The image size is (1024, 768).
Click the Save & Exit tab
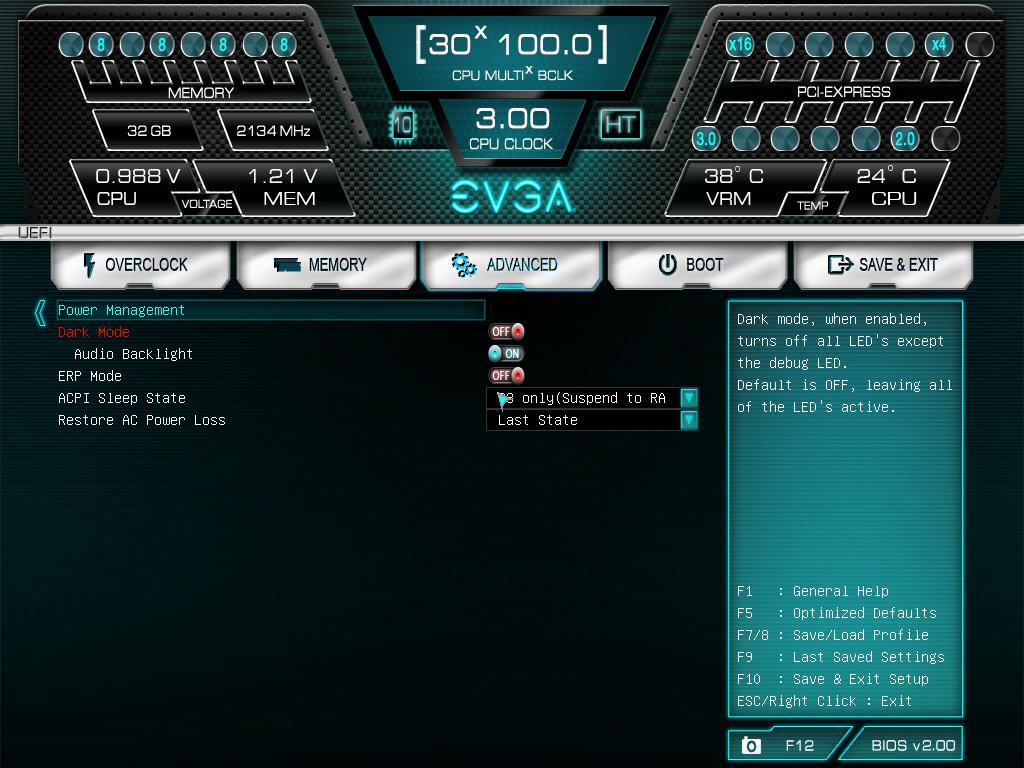tap(883, 265)
